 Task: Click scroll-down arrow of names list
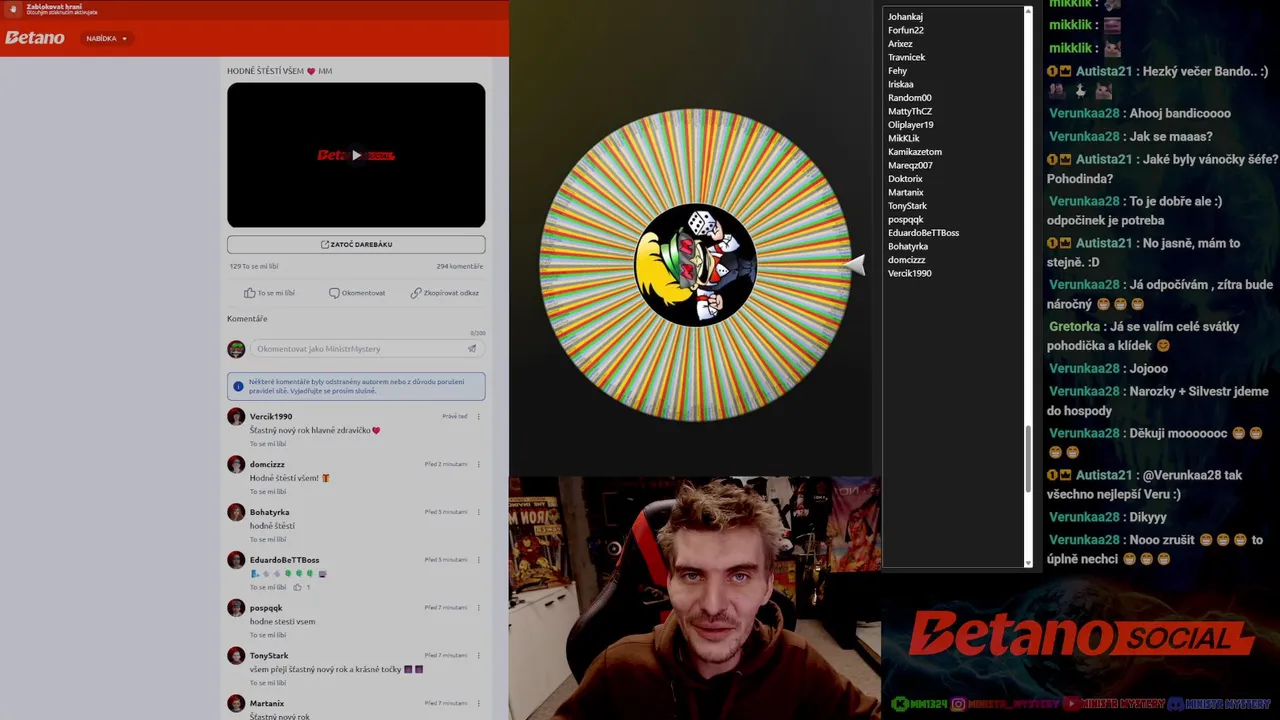tap(1028, 563)
